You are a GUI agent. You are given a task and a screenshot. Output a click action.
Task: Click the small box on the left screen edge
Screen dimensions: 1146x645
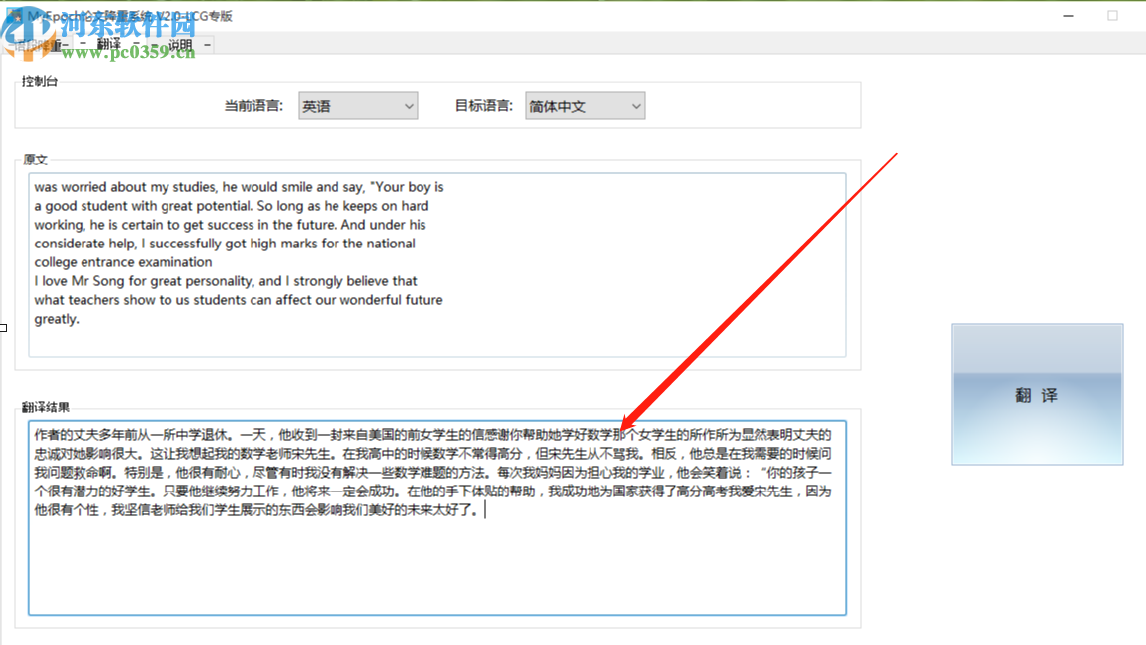[3, 327]
